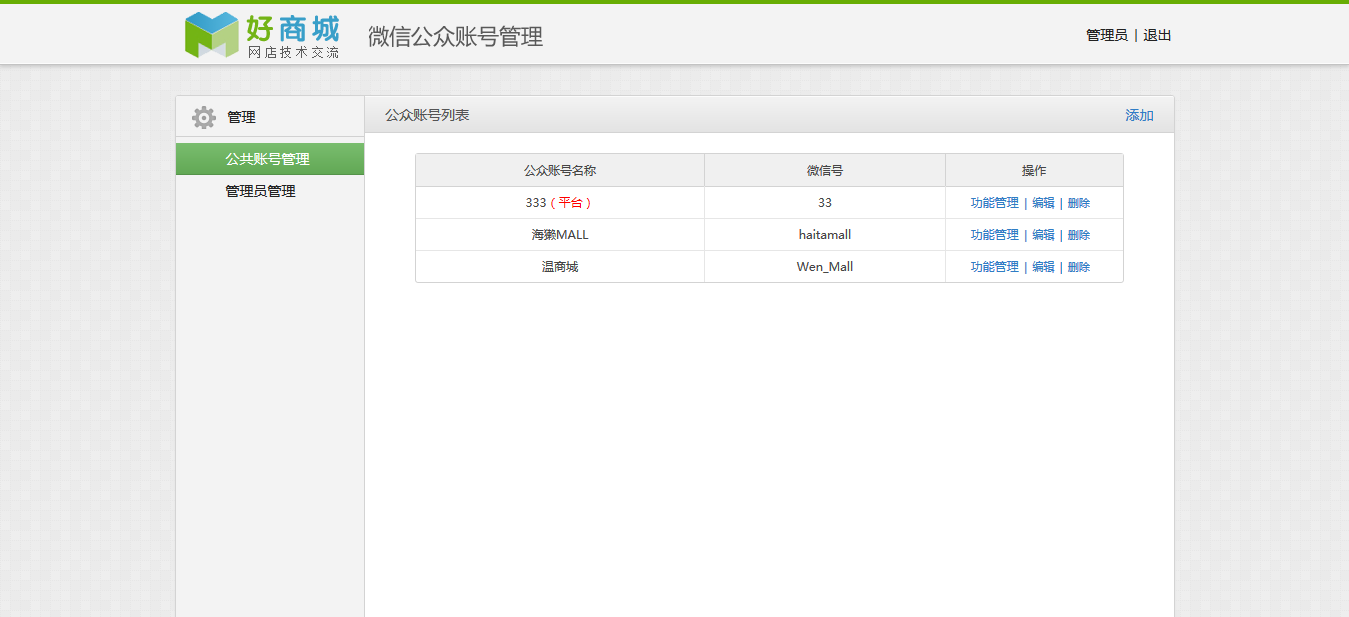1349x617 pixels.
Task: Open 功能管理 for the 333 account
Action: coord(994,203)
